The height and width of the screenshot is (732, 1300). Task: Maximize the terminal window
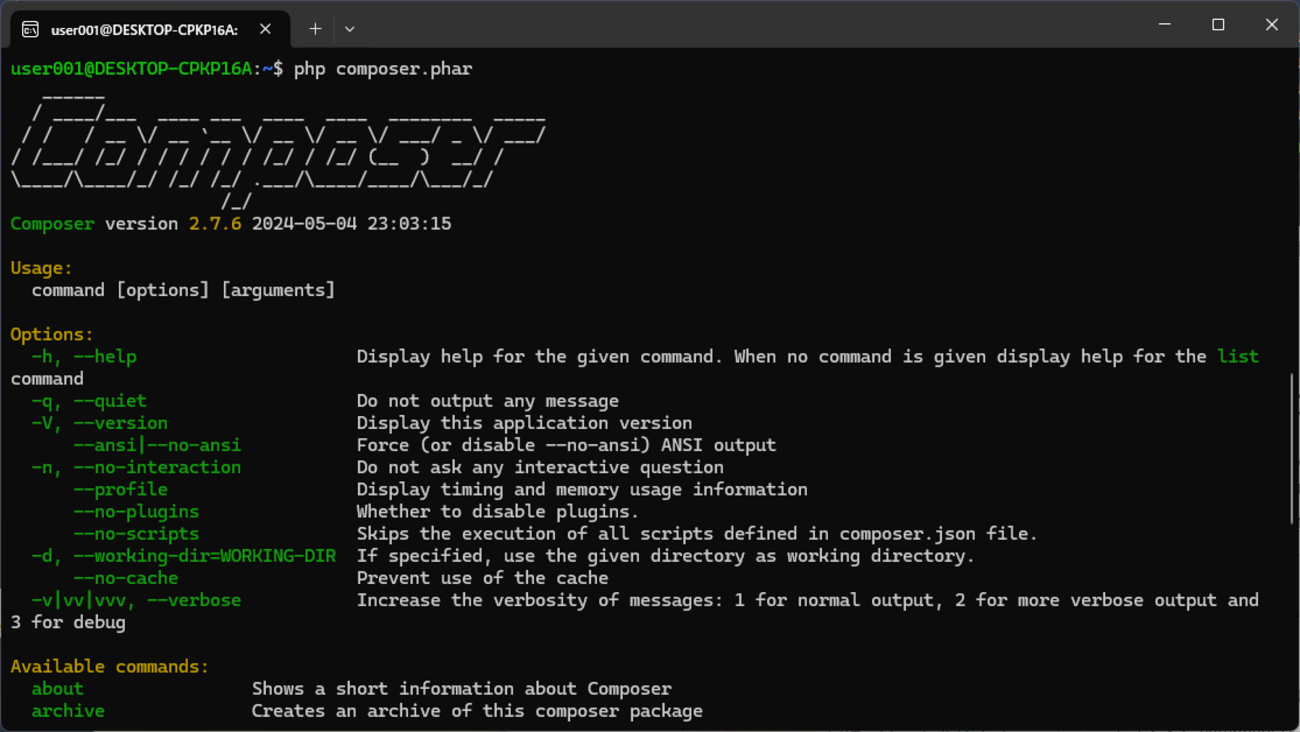coord(1218,24)
